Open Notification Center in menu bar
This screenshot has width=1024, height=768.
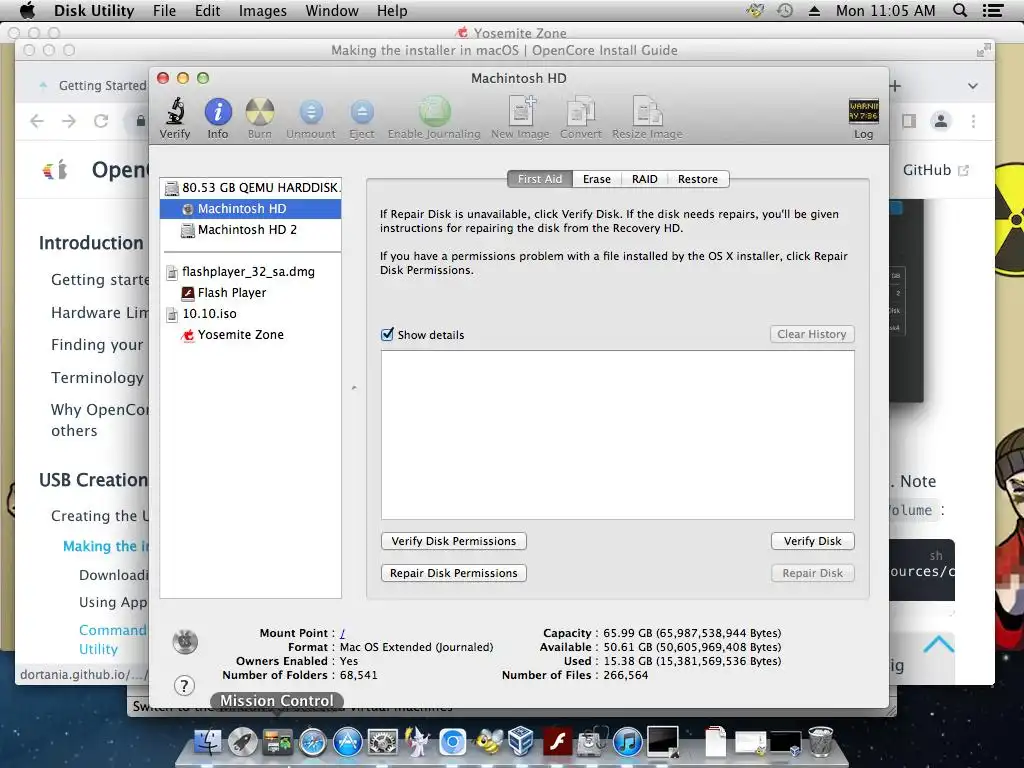click(993, 10)
